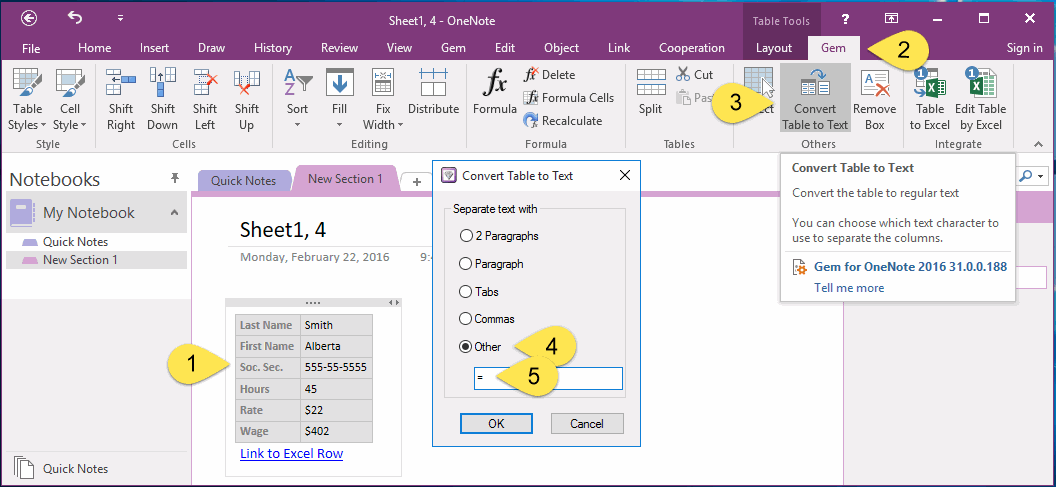Open the Table Tools Layout tab
Image resolution: width=1056 pixels, height=487 pixels.
pos(774,48)
